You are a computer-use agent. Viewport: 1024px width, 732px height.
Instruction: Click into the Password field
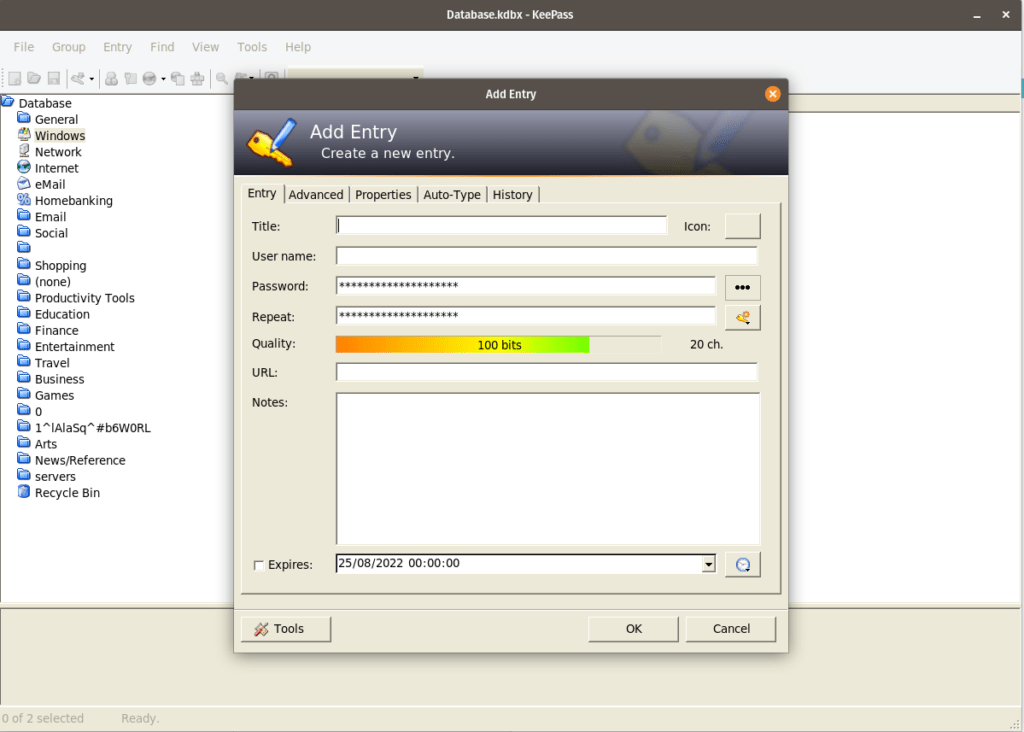click(526, 286)
